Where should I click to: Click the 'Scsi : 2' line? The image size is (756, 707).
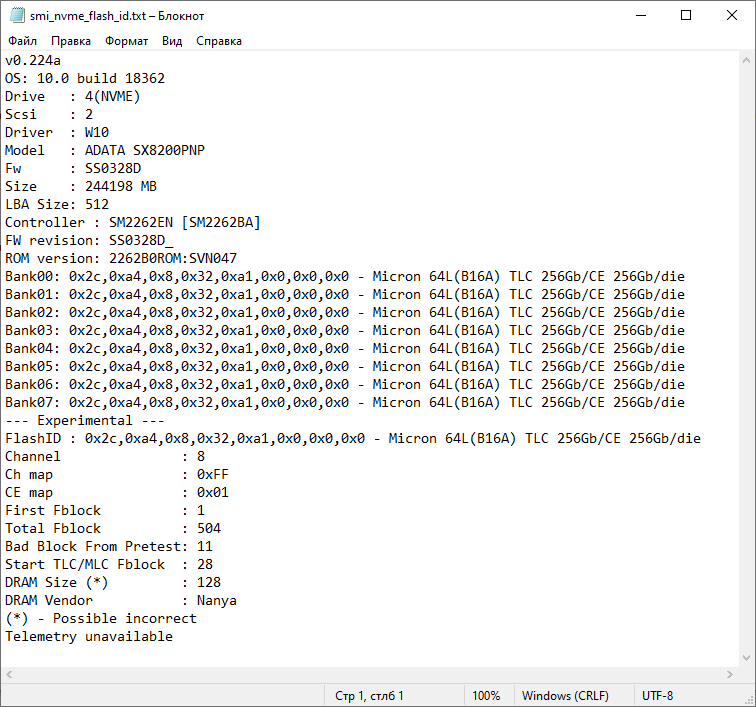tap(49, 114)
